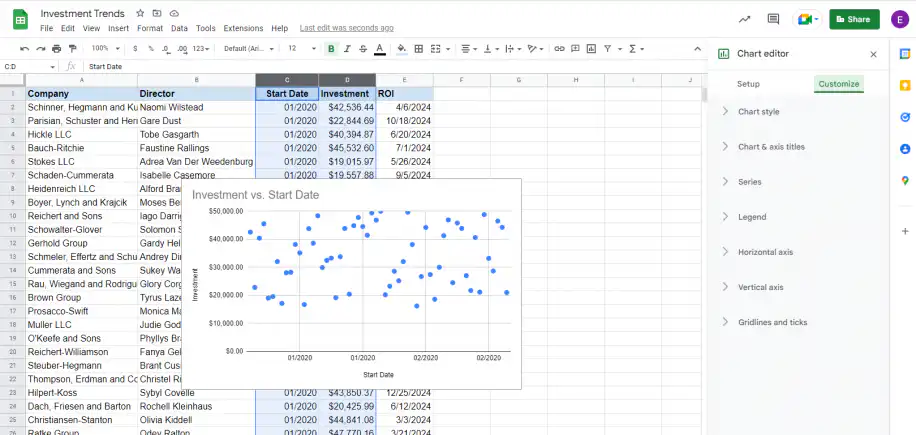The width and height of the screenshot is (916, 435).
Task: Click the Merge cells icon
Action: click(x=435, y=49)
